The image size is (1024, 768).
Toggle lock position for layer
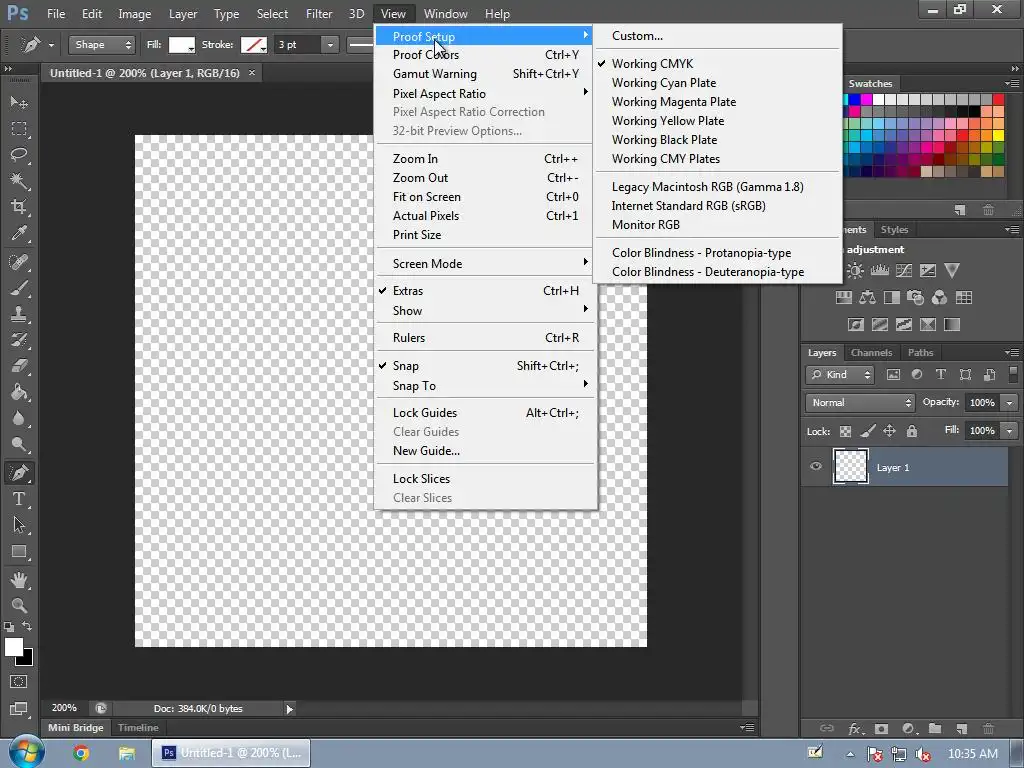(889, 431)
